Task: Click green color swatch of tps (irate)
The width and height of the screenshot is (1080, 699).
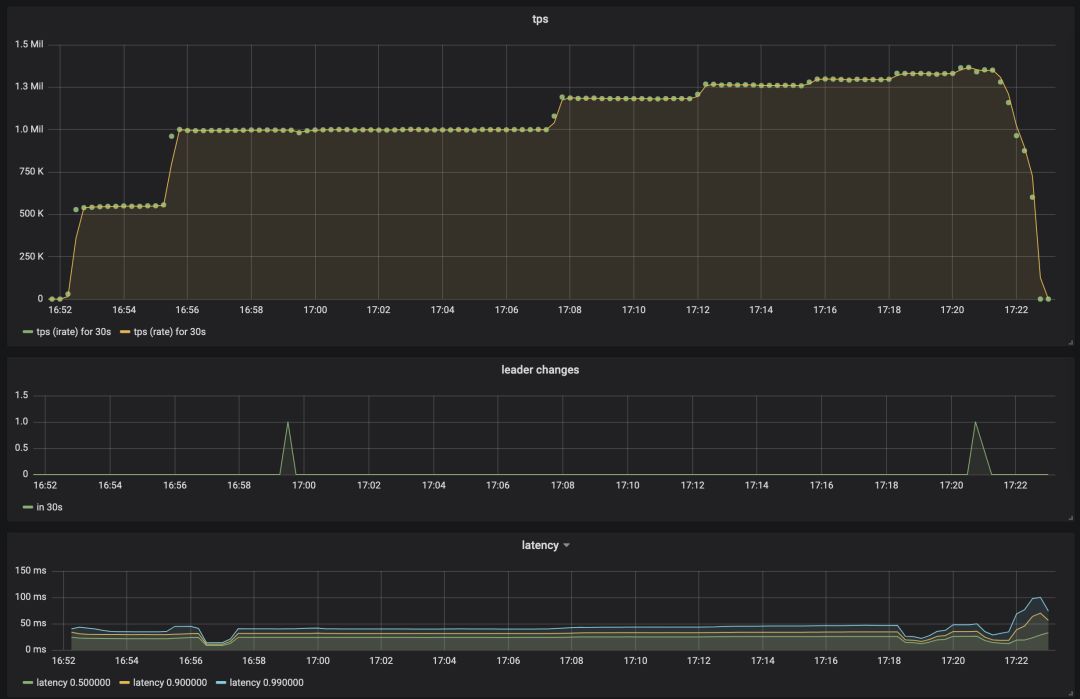Action: 27,331
